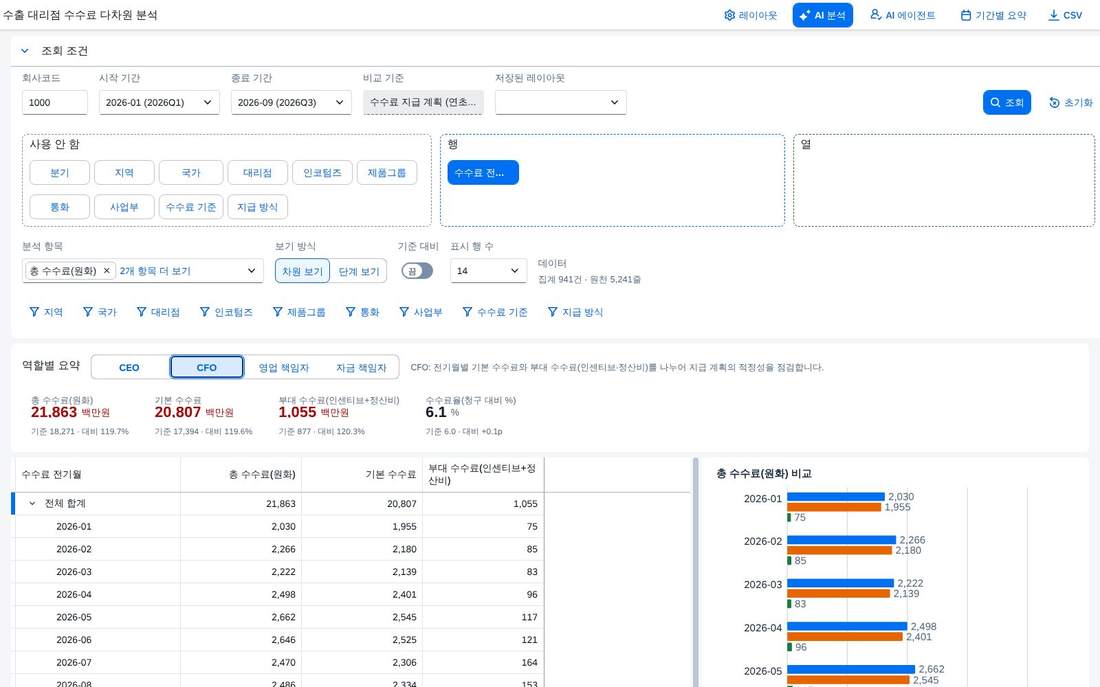Click the 기본 수수료 column header

point(362,474)
